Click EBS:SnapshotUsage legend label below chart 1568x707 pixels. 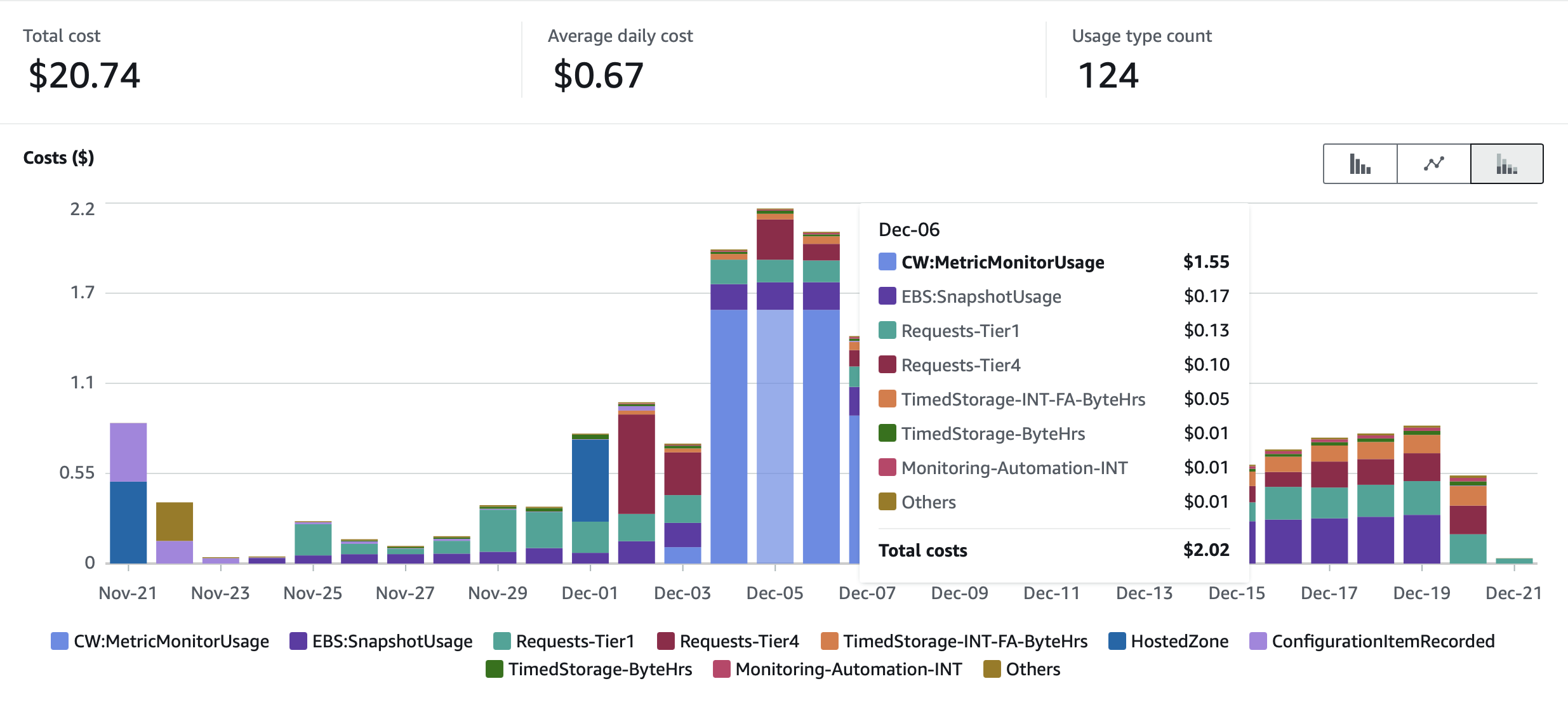click(392, 641)
